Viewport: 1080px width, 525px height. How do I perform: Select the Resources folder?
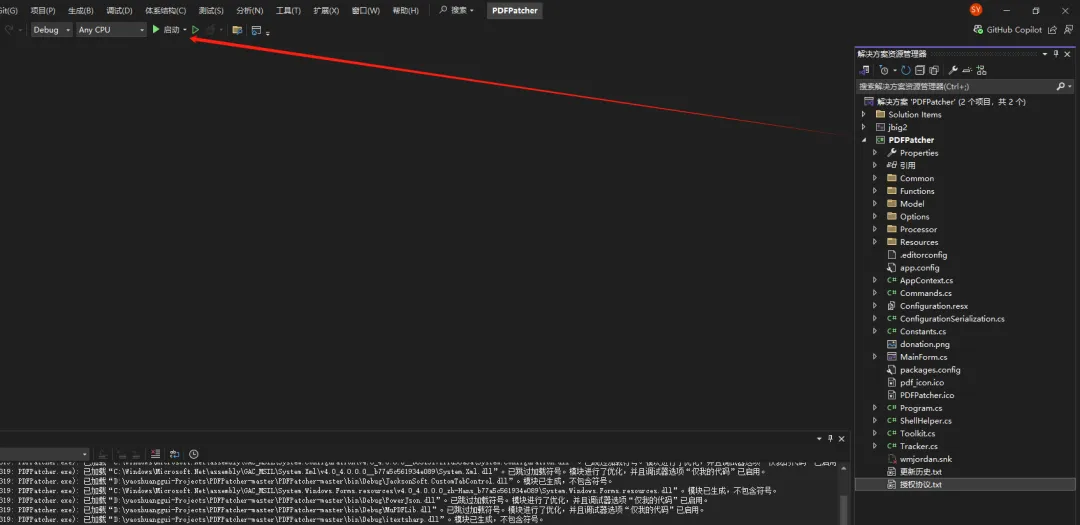tap(919, 242)
